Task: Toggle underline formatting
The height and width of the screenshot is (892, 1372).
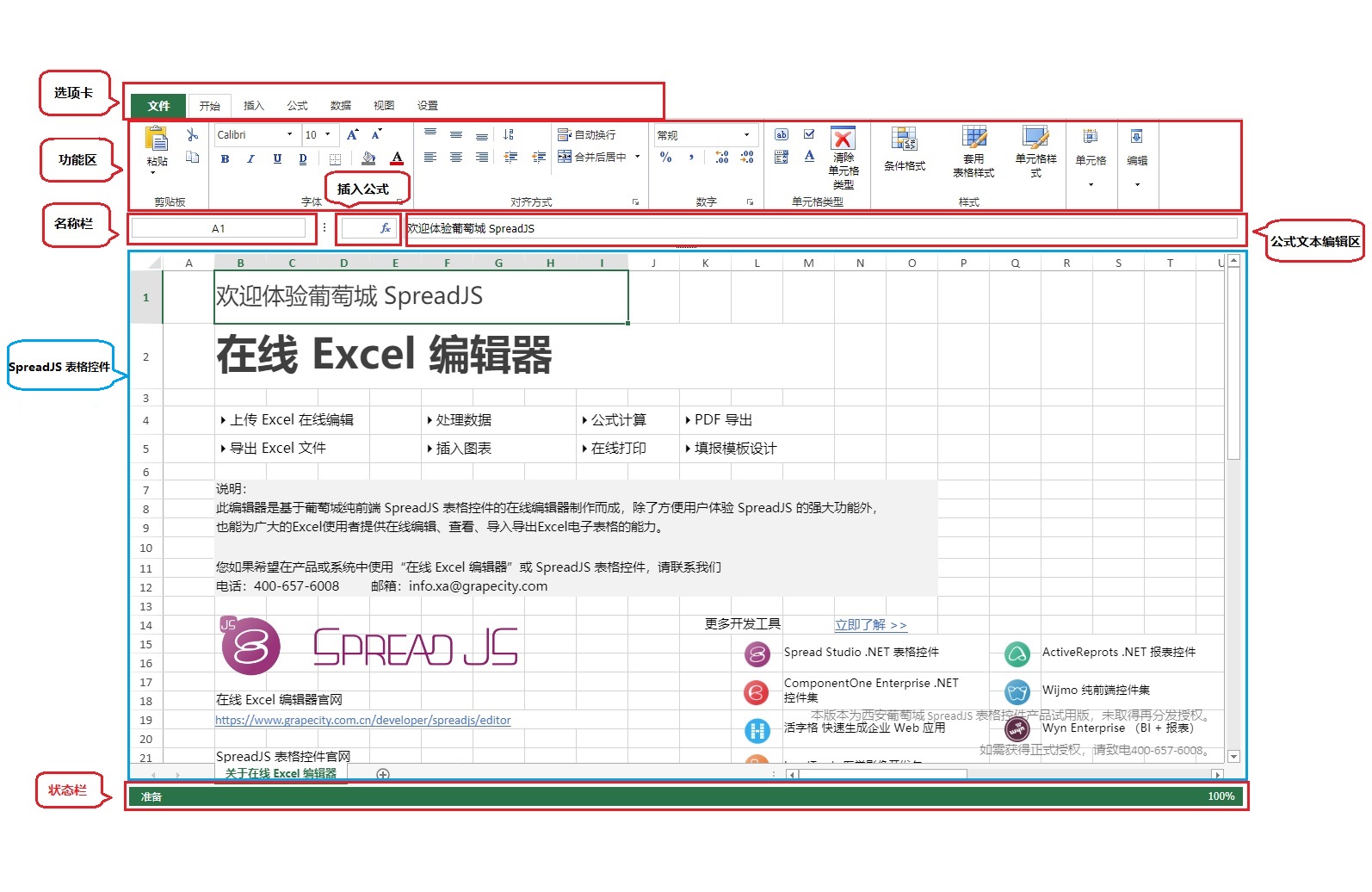Action: (277, 158)
